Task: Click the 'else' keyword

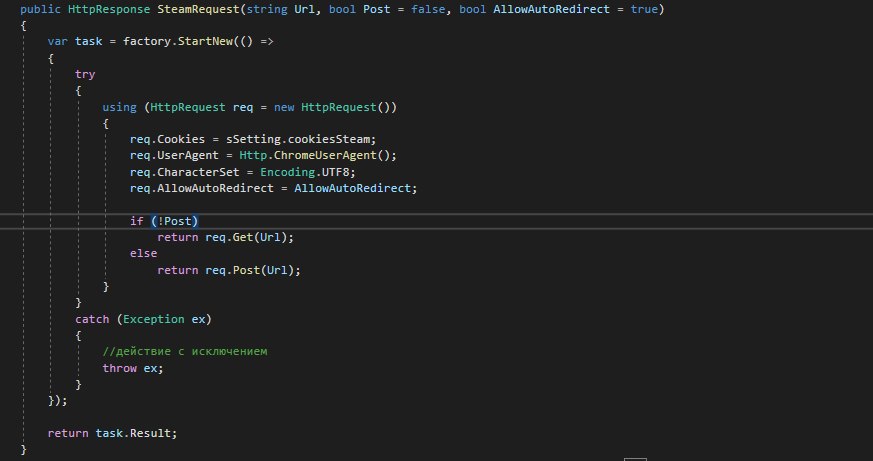Action: pyautogui.click(x=143, y=253)
